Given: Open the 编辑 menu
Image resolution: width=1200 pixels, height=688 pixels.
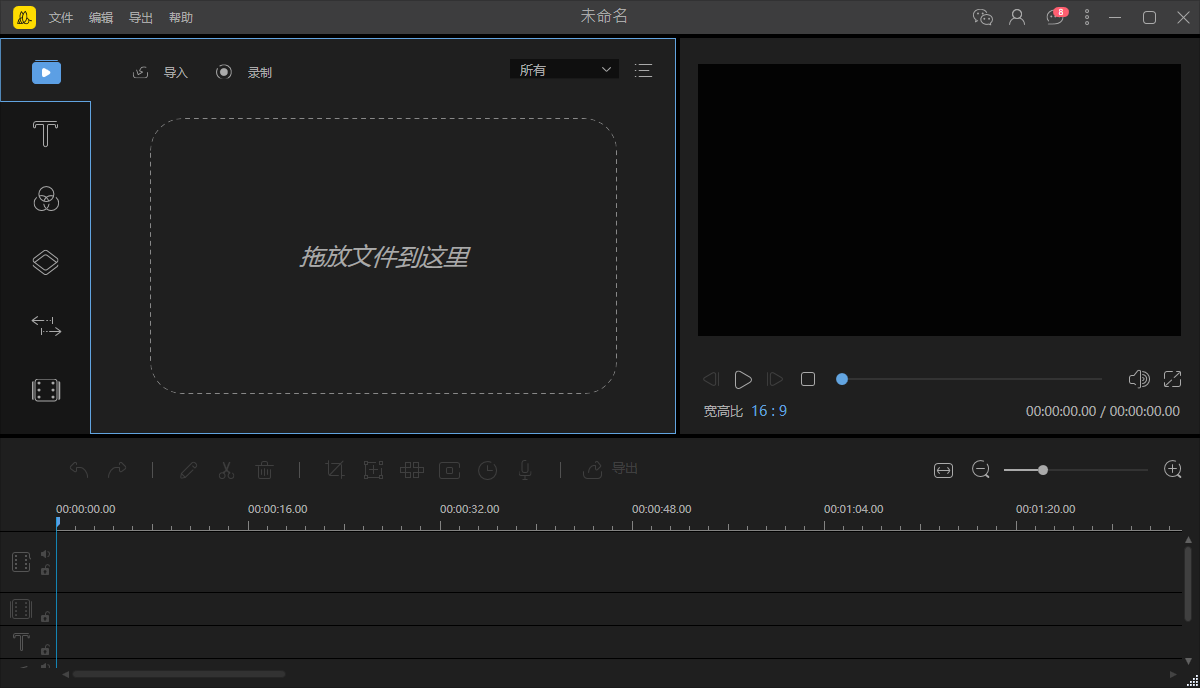Looking at the screenshot, I should pyautogui.click(x=101, y=18).
